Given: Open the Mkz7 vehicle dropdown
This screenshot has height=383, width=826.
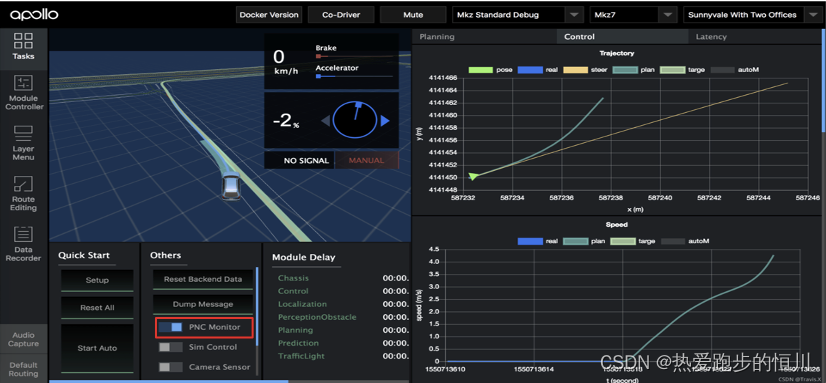Looking at the screenshot, I should (633, 15).
